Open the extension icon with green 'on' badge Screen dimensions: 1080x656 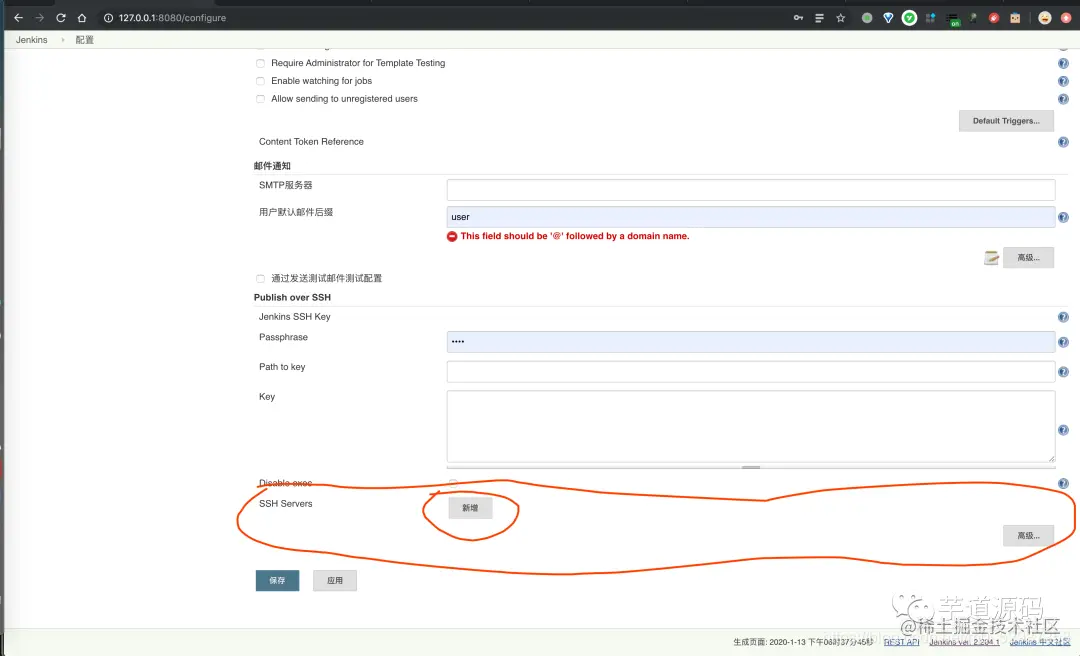[953, 19]
